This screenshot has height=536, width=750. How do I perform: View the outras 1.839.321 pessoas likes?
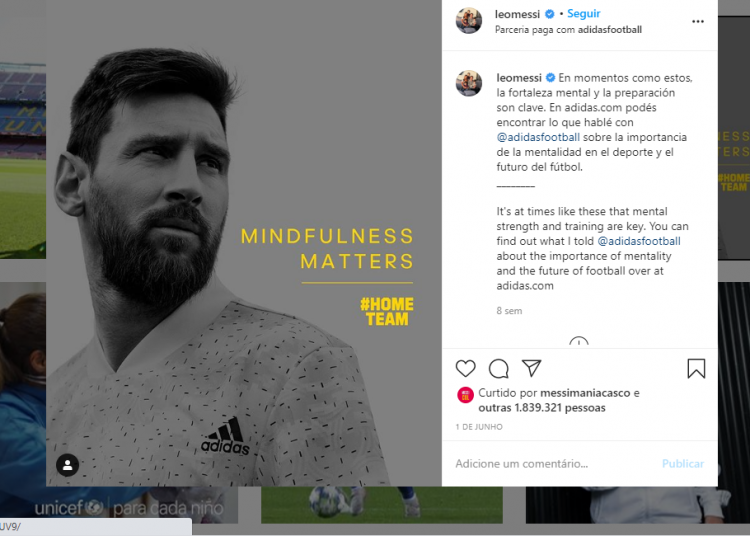542,408
